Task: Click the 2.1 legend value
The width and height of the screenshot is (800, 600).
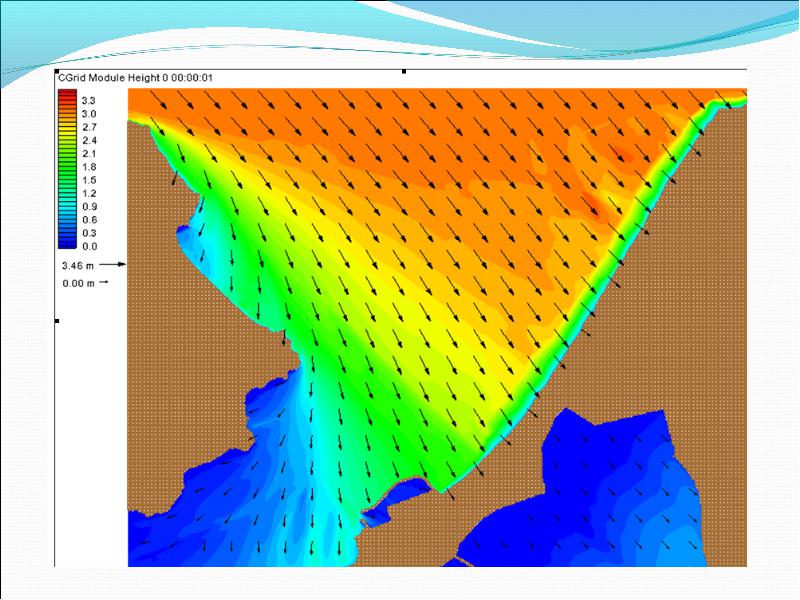Action: 89,154
